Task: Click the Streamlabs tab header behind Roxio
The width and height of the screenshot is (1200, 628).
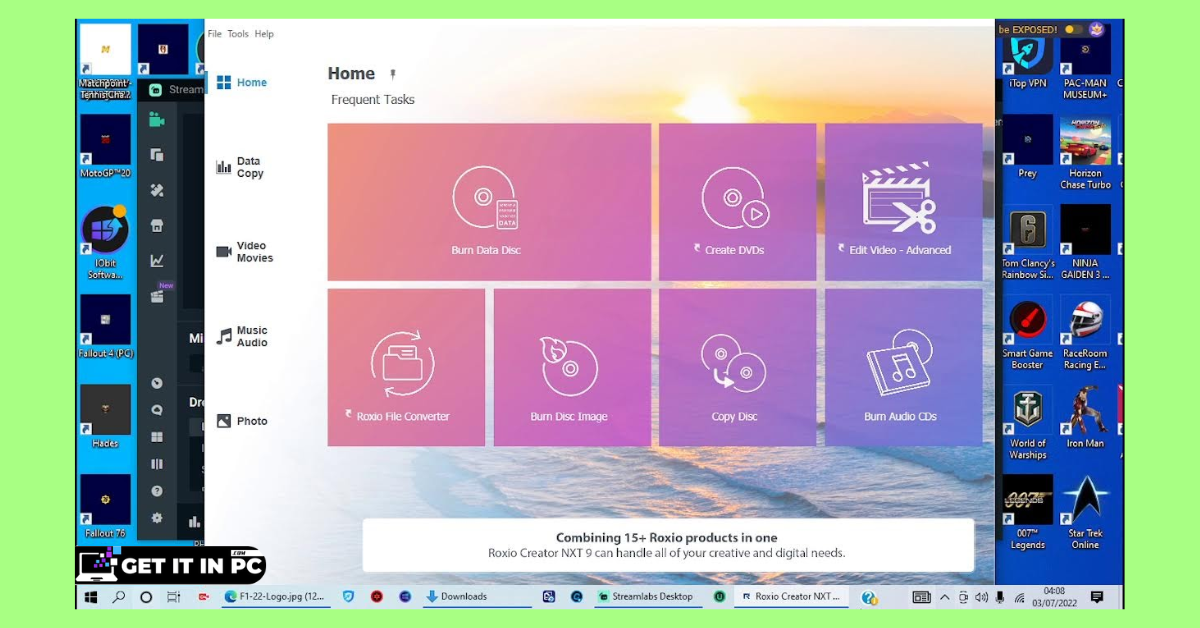Action: [x=175, y=89]
